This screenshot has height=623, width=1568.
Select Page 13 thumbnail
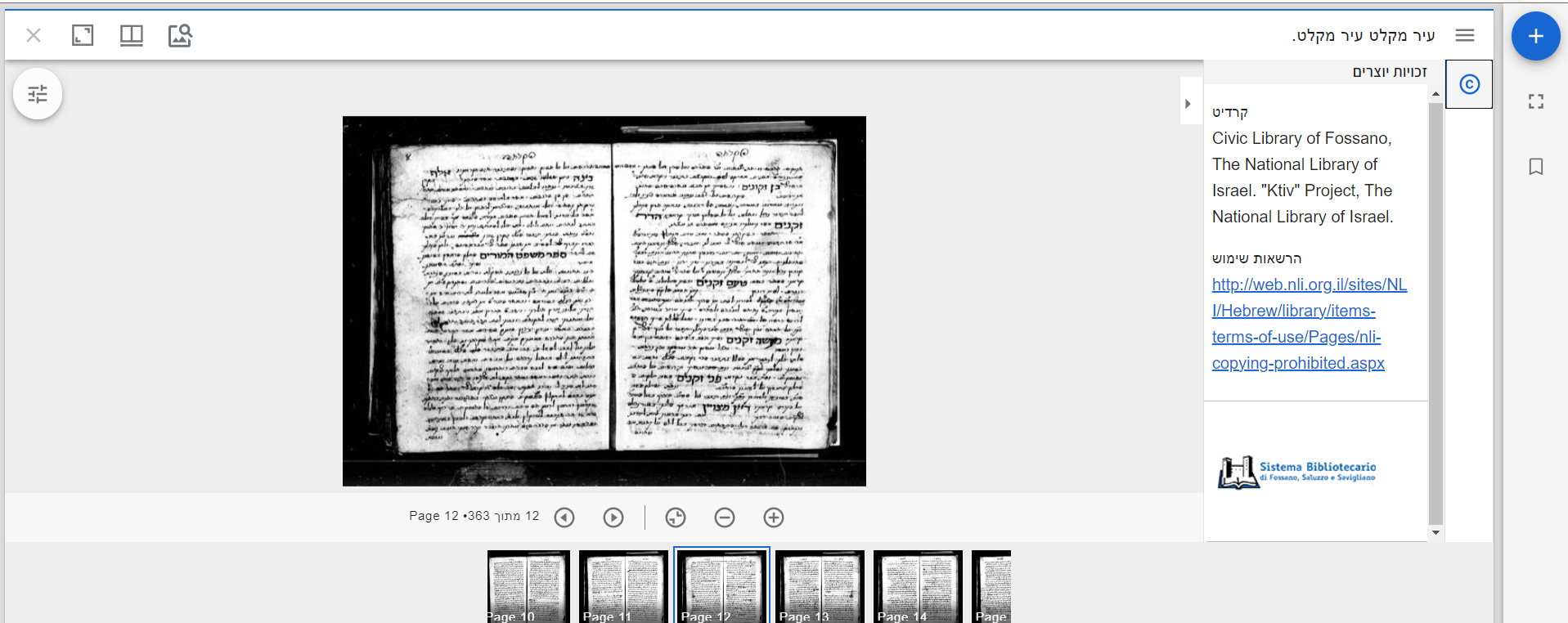820,587
